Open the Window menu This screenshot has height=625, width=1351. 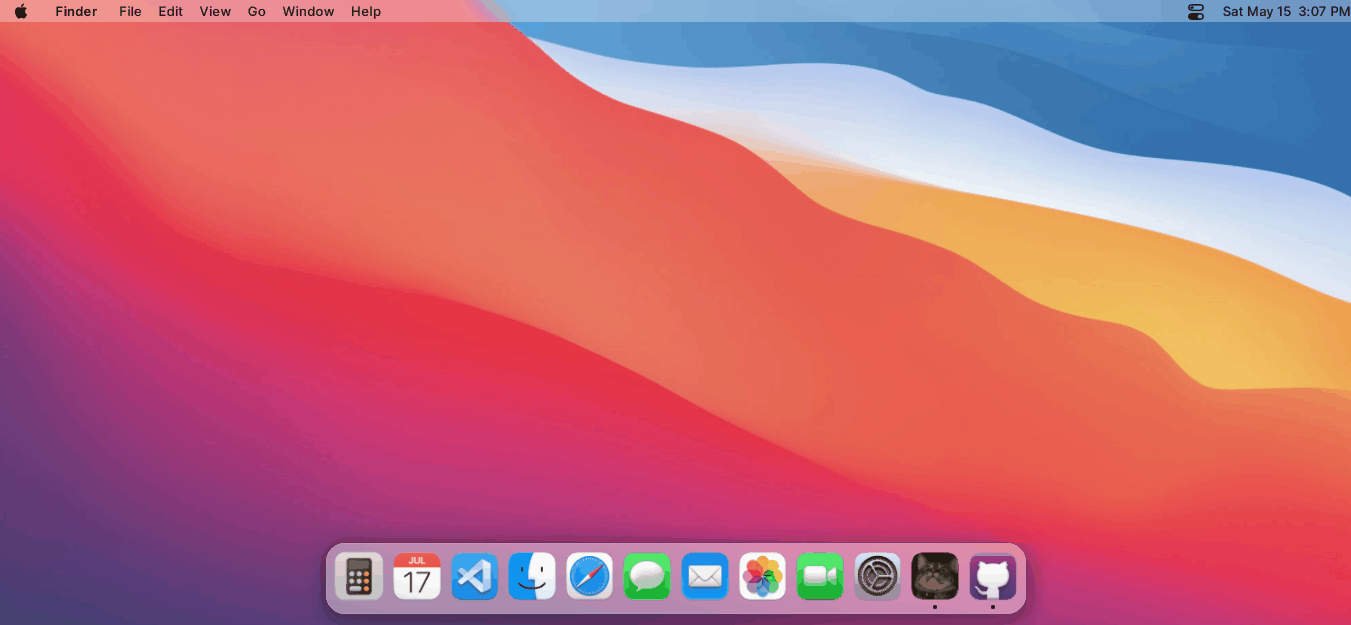click(x=308, y=11)
